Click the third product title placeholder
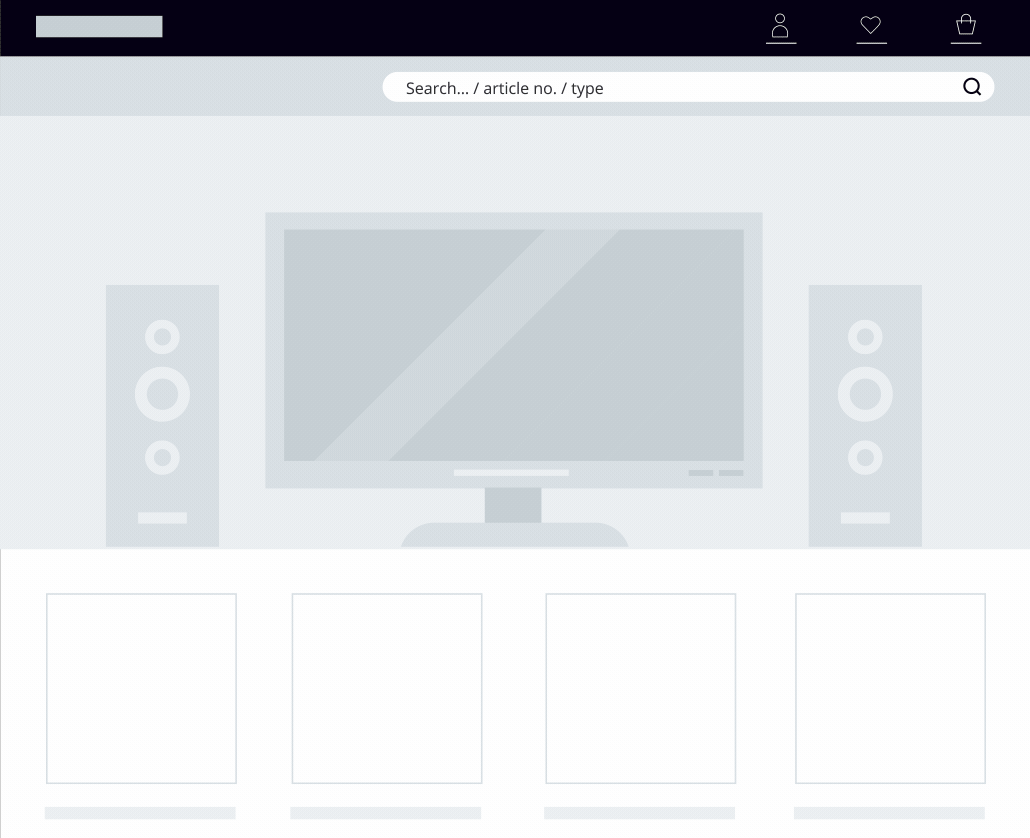 [639, 813]
